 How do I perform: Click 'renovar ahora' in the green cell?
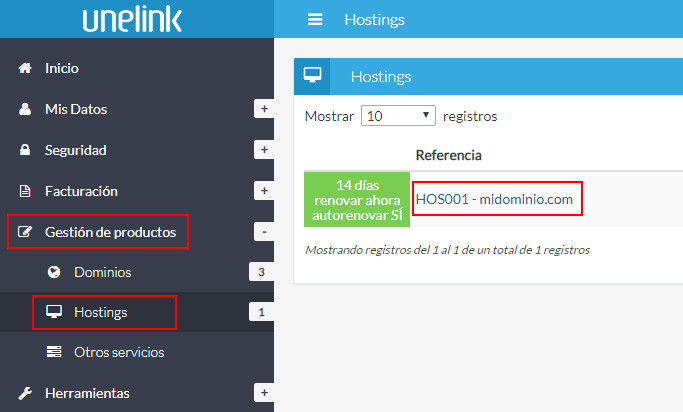point(357,200)
